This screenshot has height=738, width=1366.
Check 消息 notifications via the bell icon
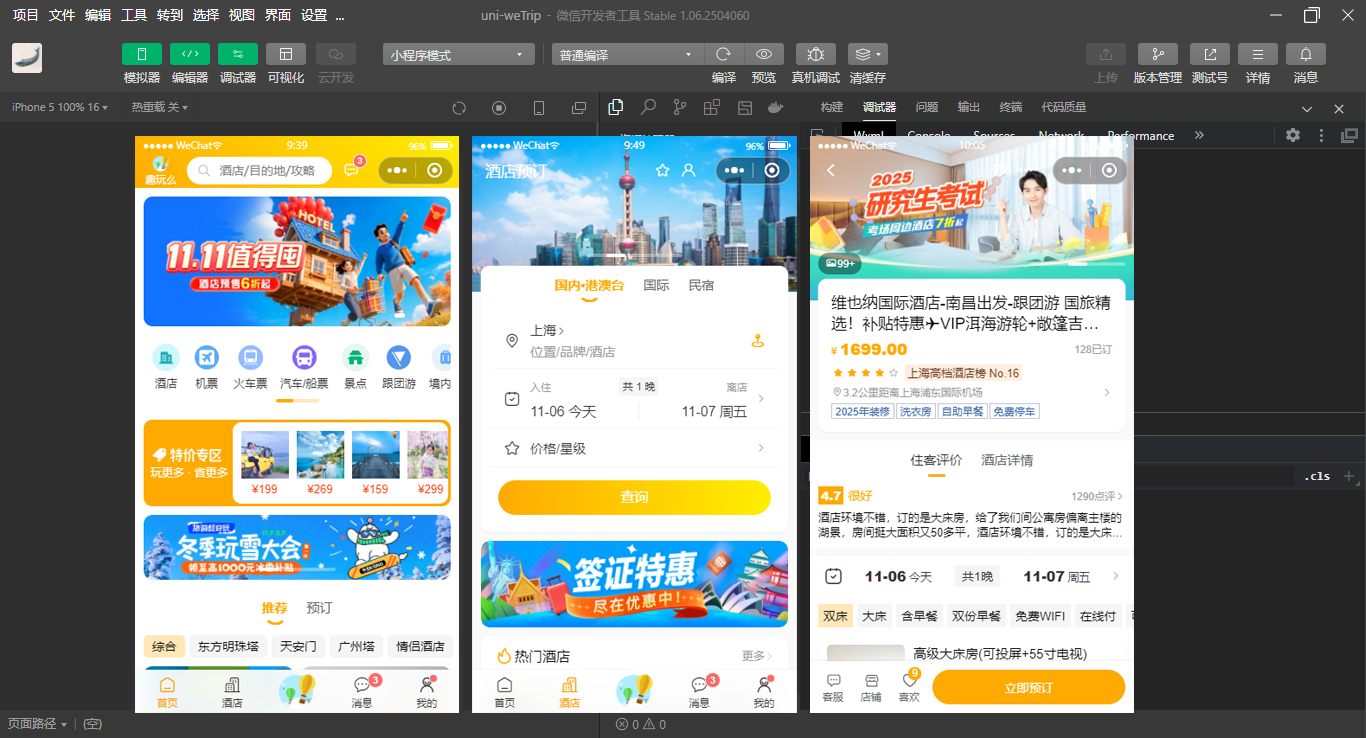click(1305, 54)
